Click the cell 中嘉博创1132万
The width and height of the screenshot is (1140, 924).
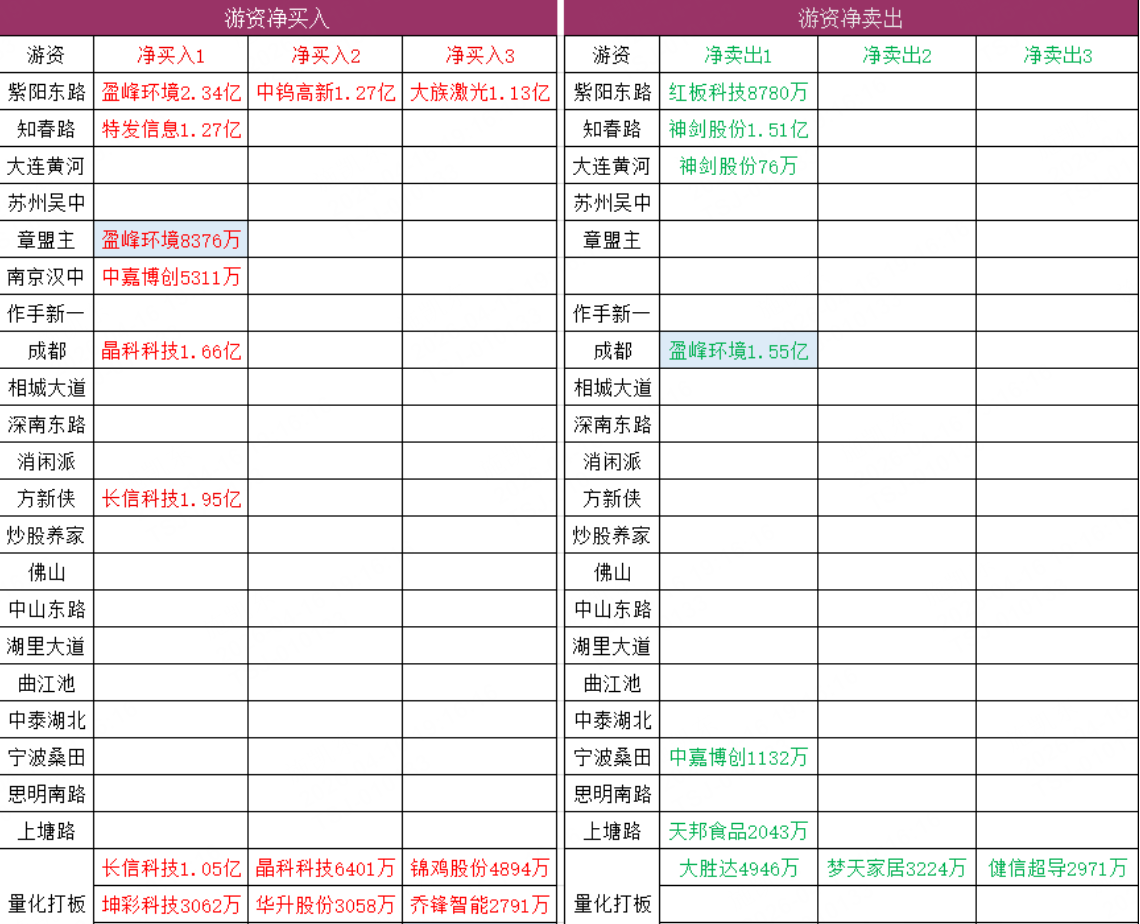(738, 758)
